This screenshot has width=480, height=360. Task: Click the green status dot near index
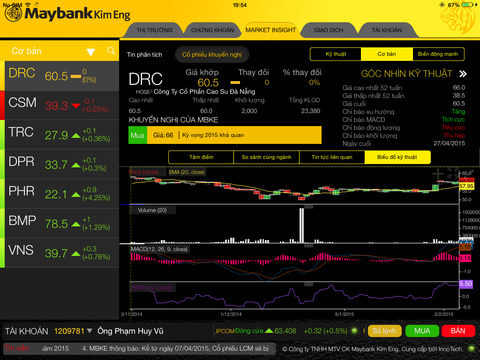point(354,331)
